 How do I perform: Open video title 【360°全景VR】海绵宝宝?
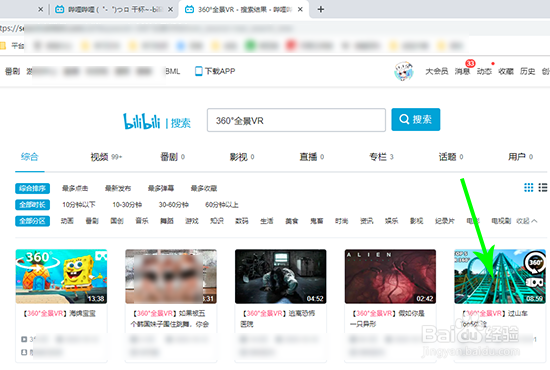(59, 314)
